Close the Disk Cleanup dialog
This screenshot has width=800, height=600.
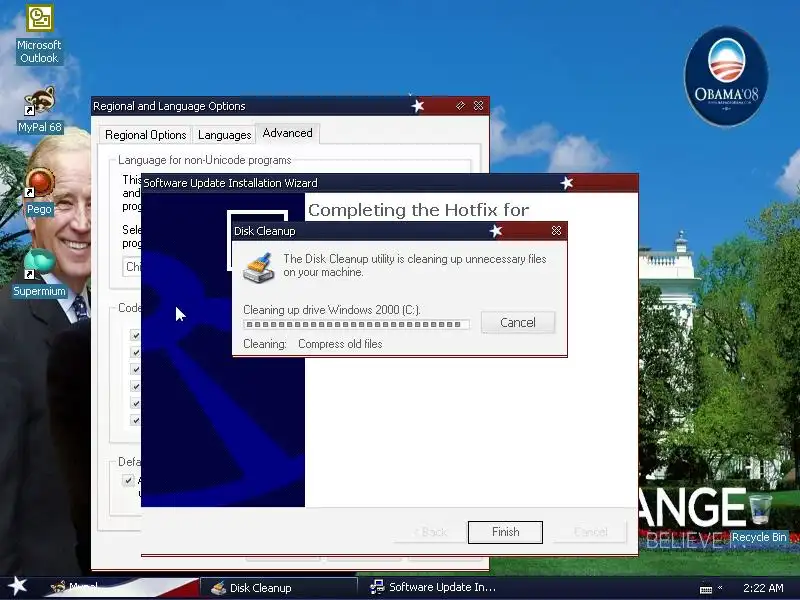556,231
